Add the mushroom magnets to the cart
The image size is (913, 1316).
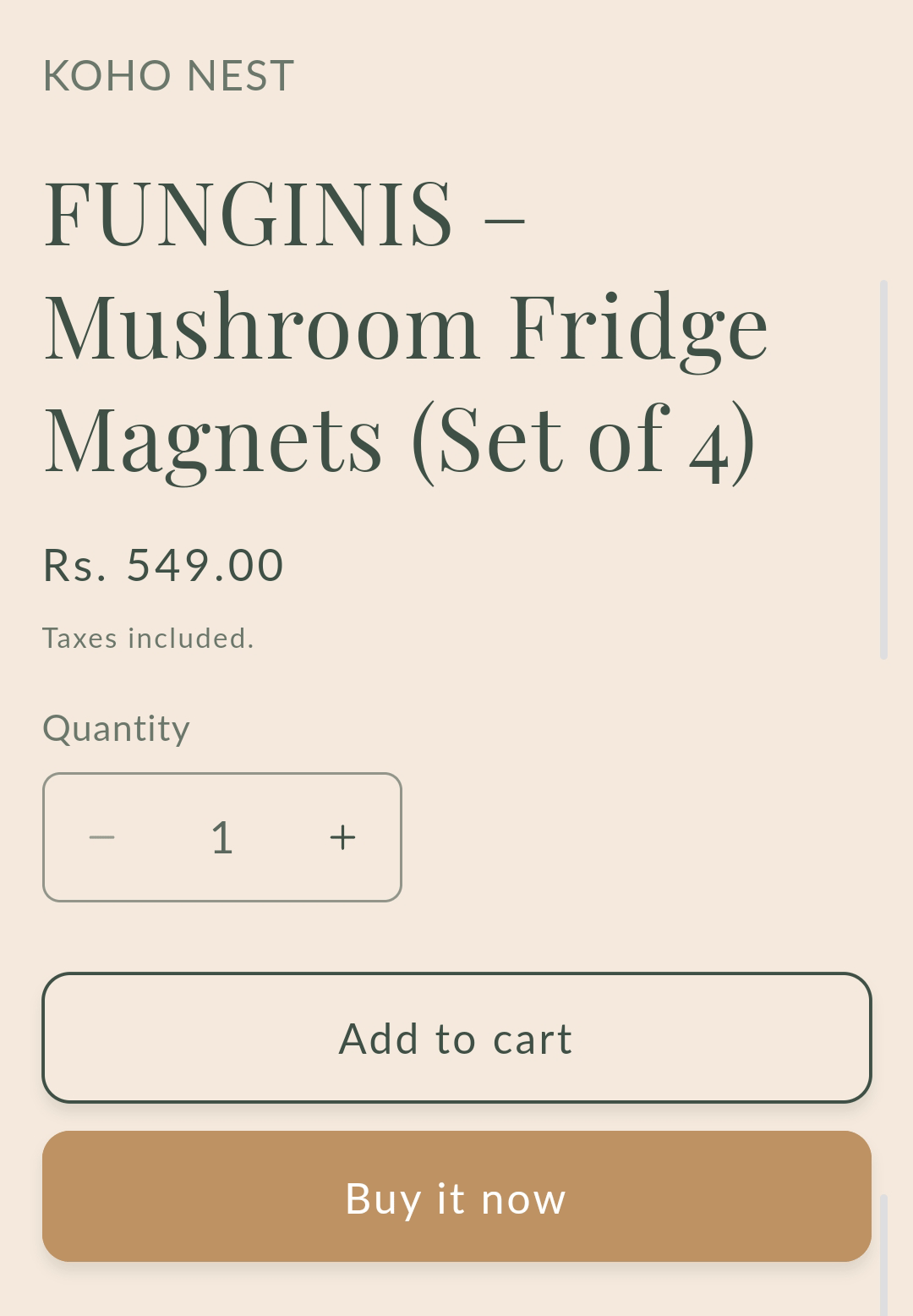click(456, 1038)
